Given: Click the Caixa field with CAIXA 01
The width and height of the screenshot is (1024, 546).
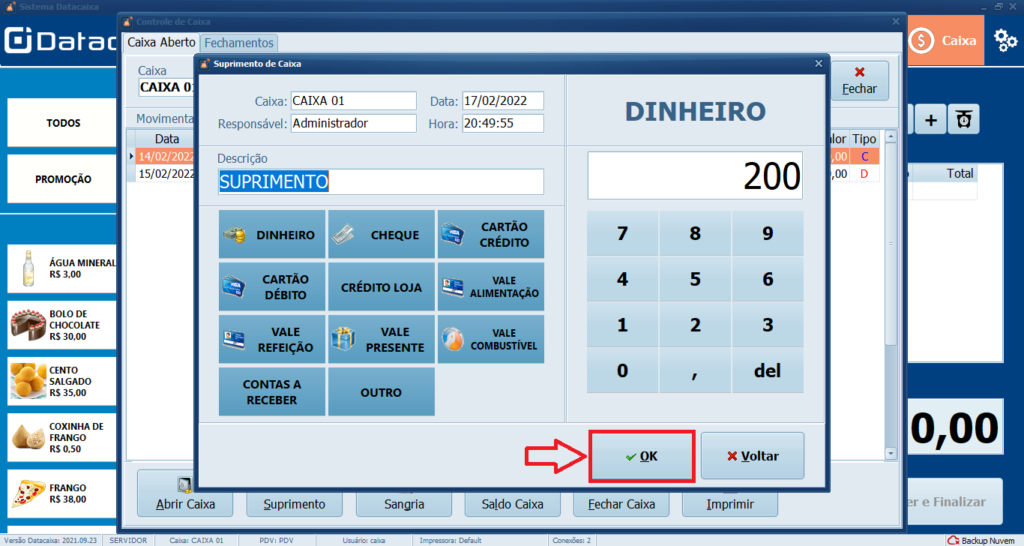Looking at the screenshot, I should click(x=353, y=101).
